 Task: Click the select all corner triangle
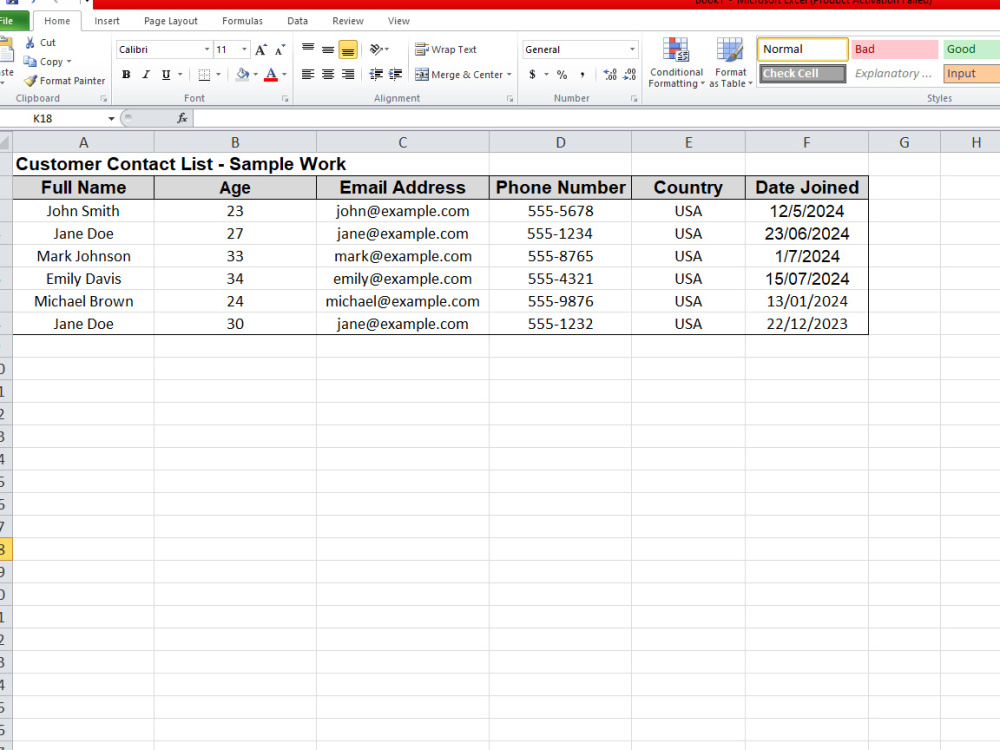(5, 142)
